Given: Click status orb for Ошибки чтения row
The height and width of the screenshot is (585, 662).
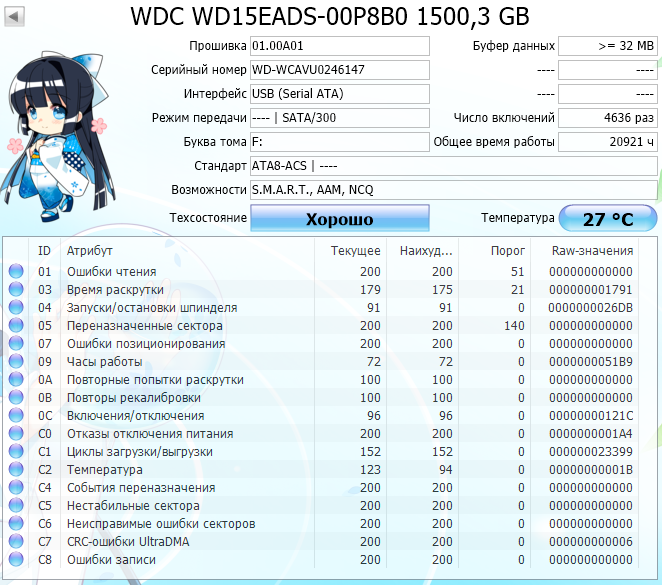Looking at the screenshot, I should coord(16,271).
